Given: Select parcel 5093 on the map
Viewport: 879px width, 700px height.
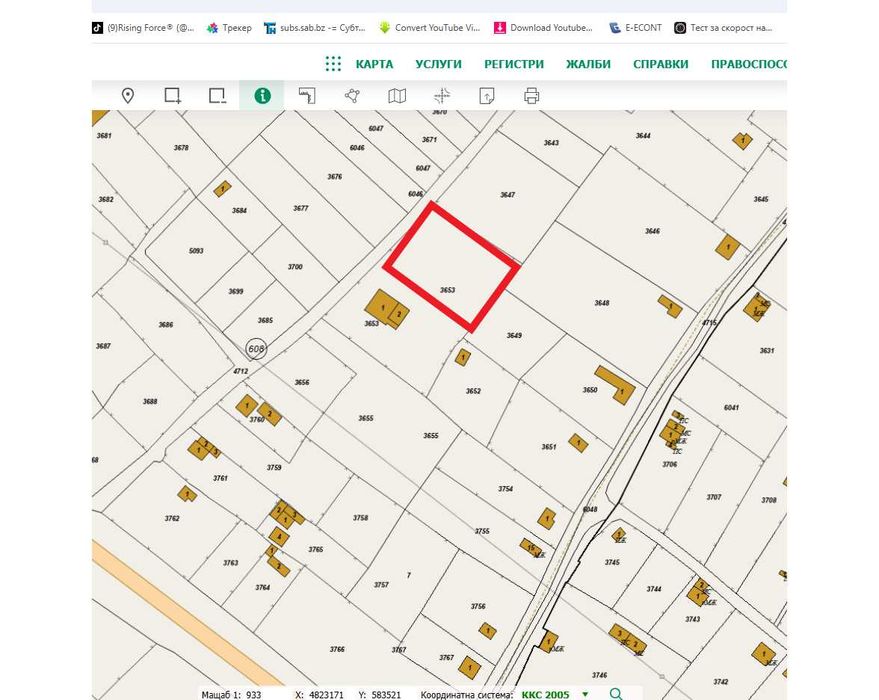Looking at the screenshot, I should click(196, 251).
